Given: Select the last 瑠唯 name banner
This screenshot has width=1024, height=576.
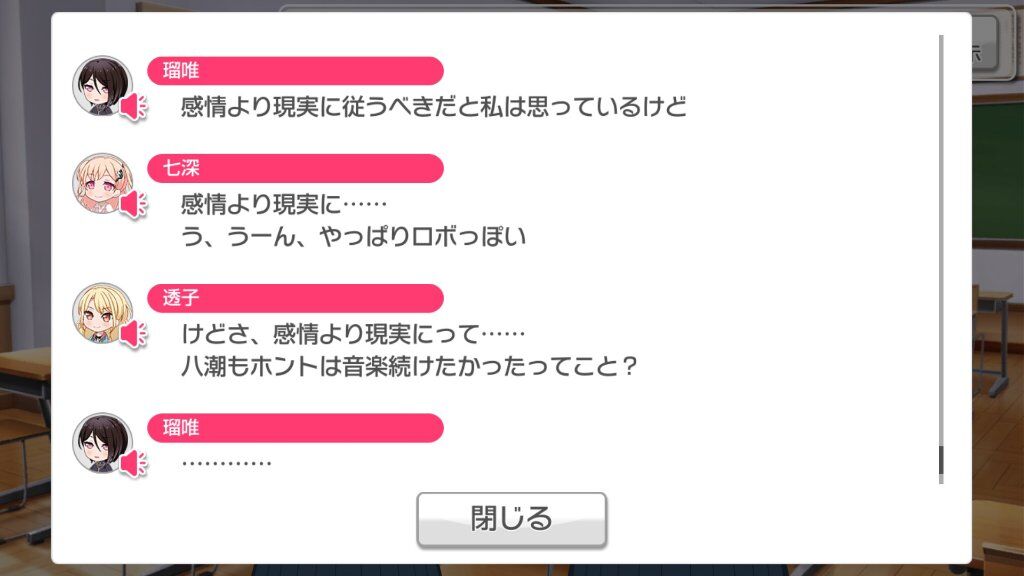Looking at the screenshot, I should 295,428.
